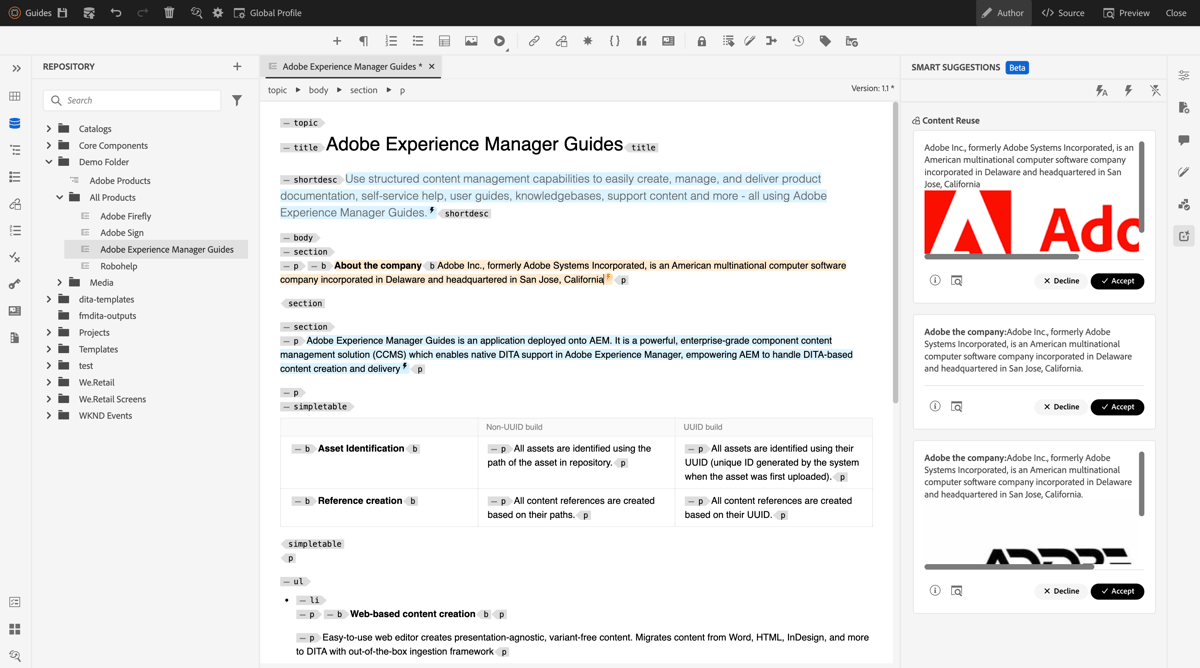This screenshot has width=1200, height=668.
Task: Toggle the repository filter beside search
Action: (x=237, y=100)
